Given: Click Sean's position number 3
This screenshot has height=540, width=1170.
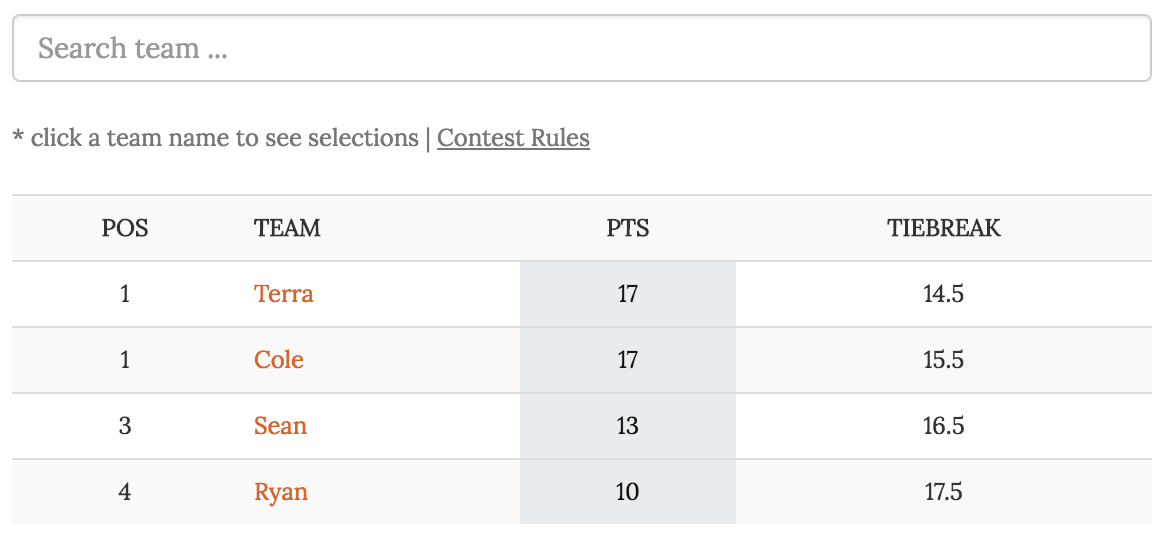Looking at the screenshot, I should tap(125, 426).
